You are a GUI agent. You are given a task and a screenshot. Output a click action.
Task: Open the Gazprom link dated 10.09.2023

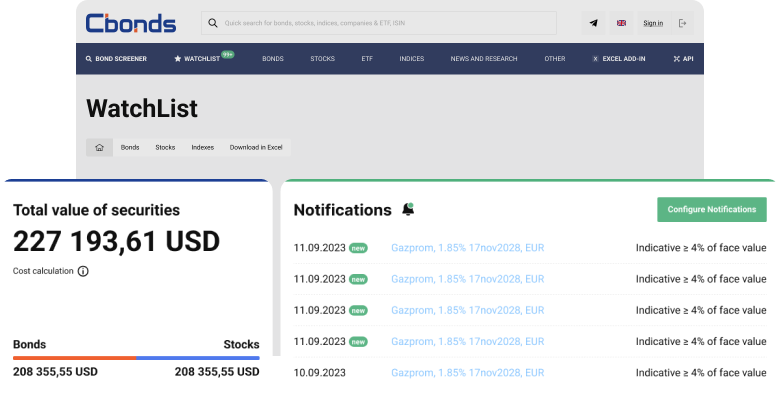(x=468, y=373)
